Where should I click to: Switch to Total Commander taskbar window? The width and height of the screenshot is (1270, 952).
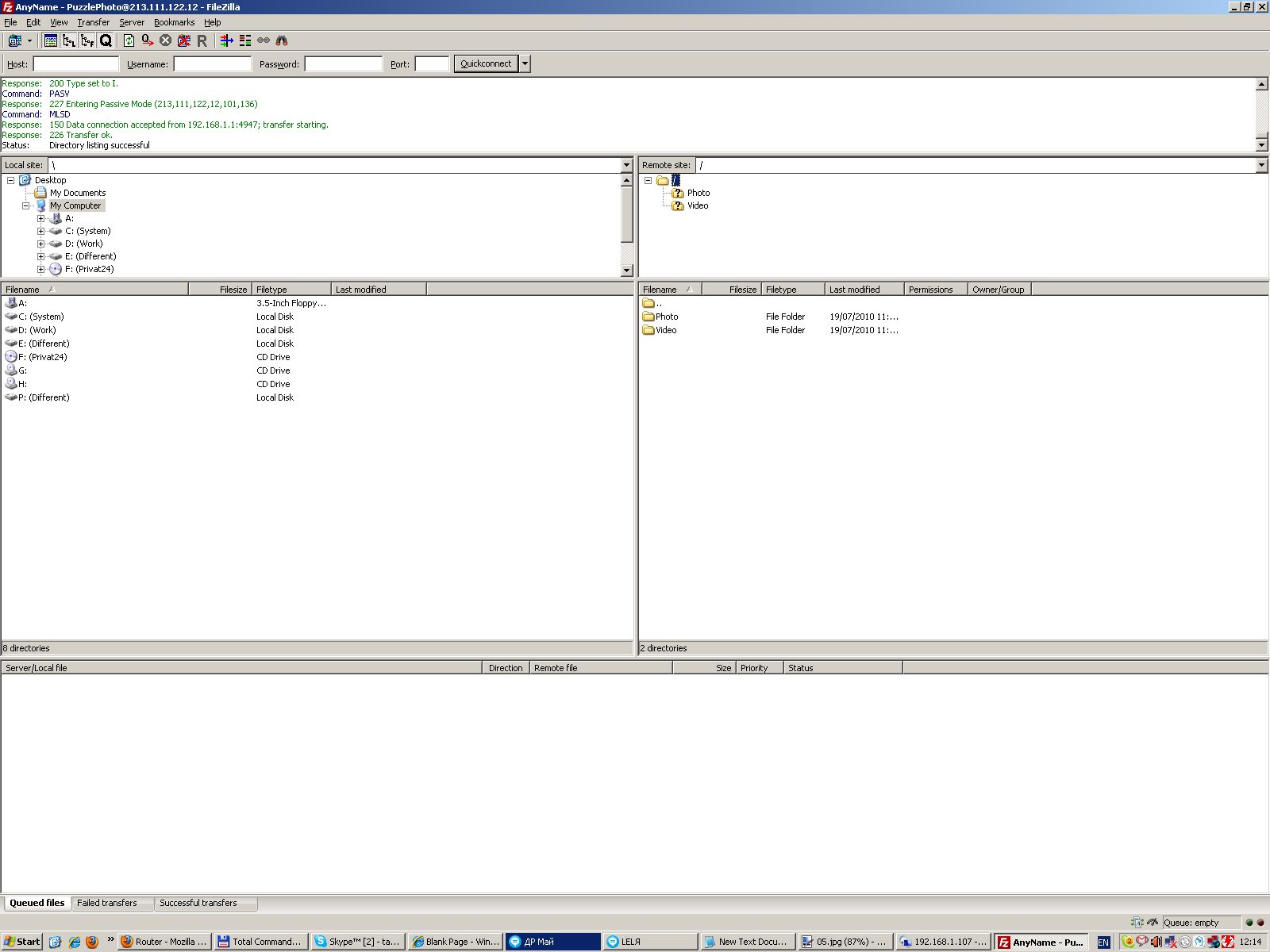pyautogui.click(x=260, y=942)
